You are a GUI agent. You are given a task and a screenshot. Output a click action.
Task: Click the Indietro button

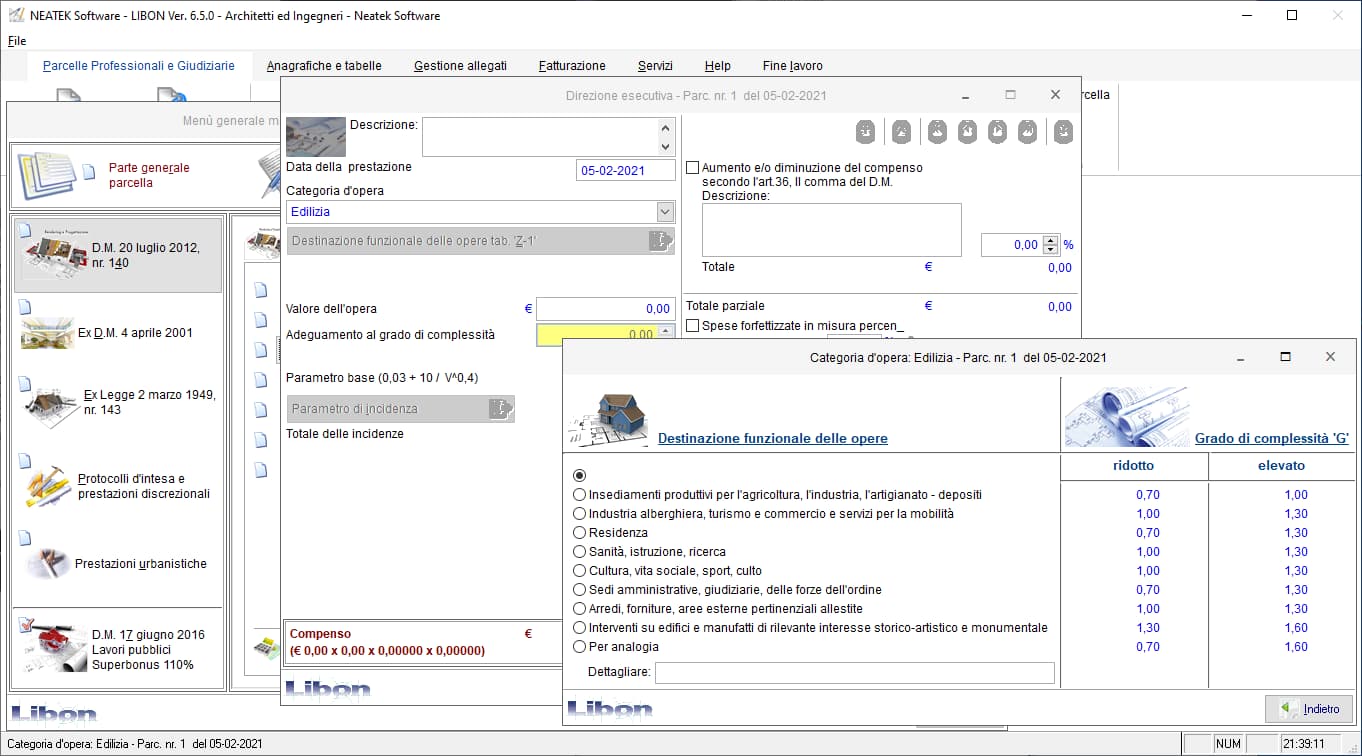[1309, 709]
